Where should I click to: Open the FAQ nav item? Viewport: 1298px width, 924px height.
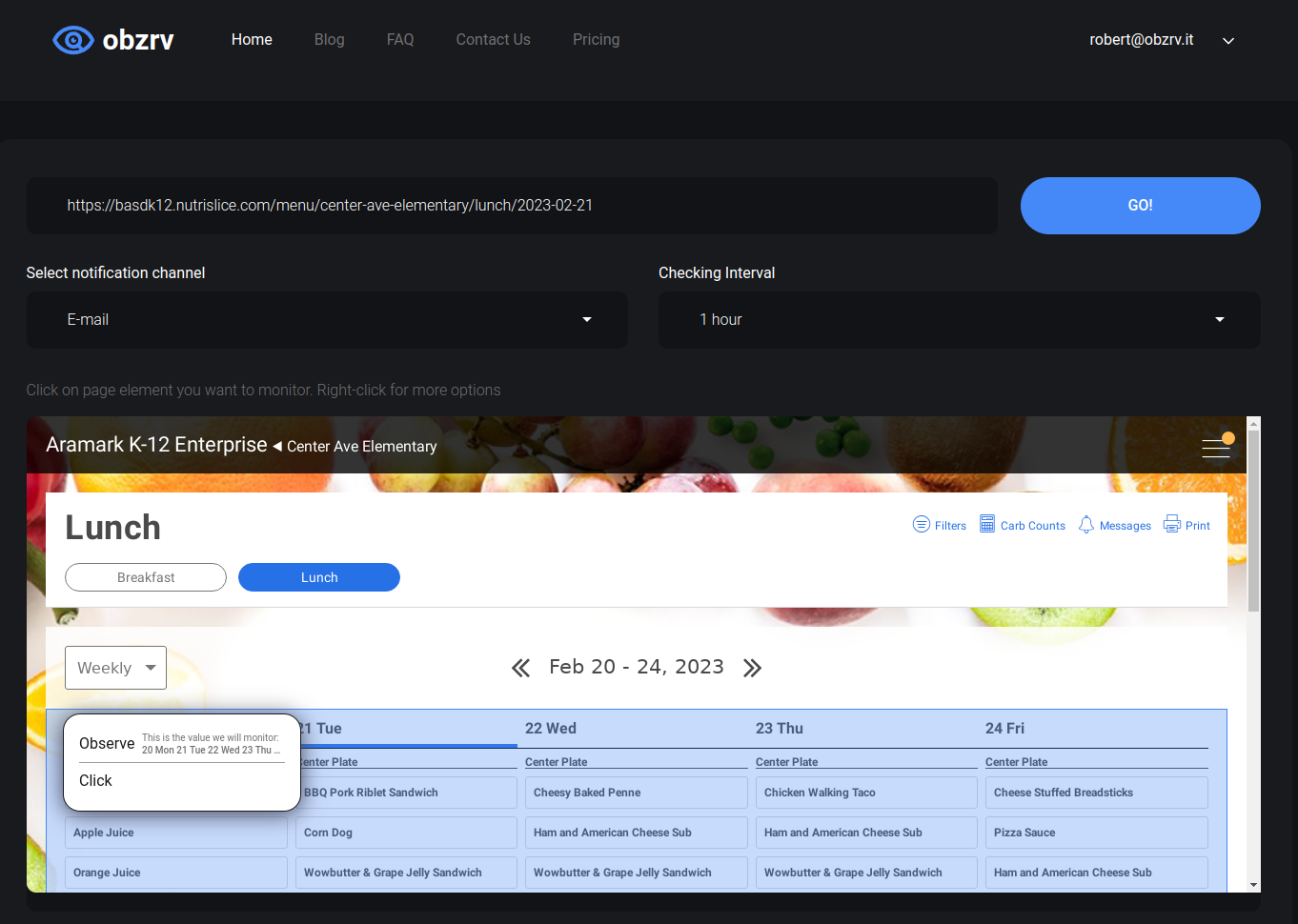tap(400, 39)
